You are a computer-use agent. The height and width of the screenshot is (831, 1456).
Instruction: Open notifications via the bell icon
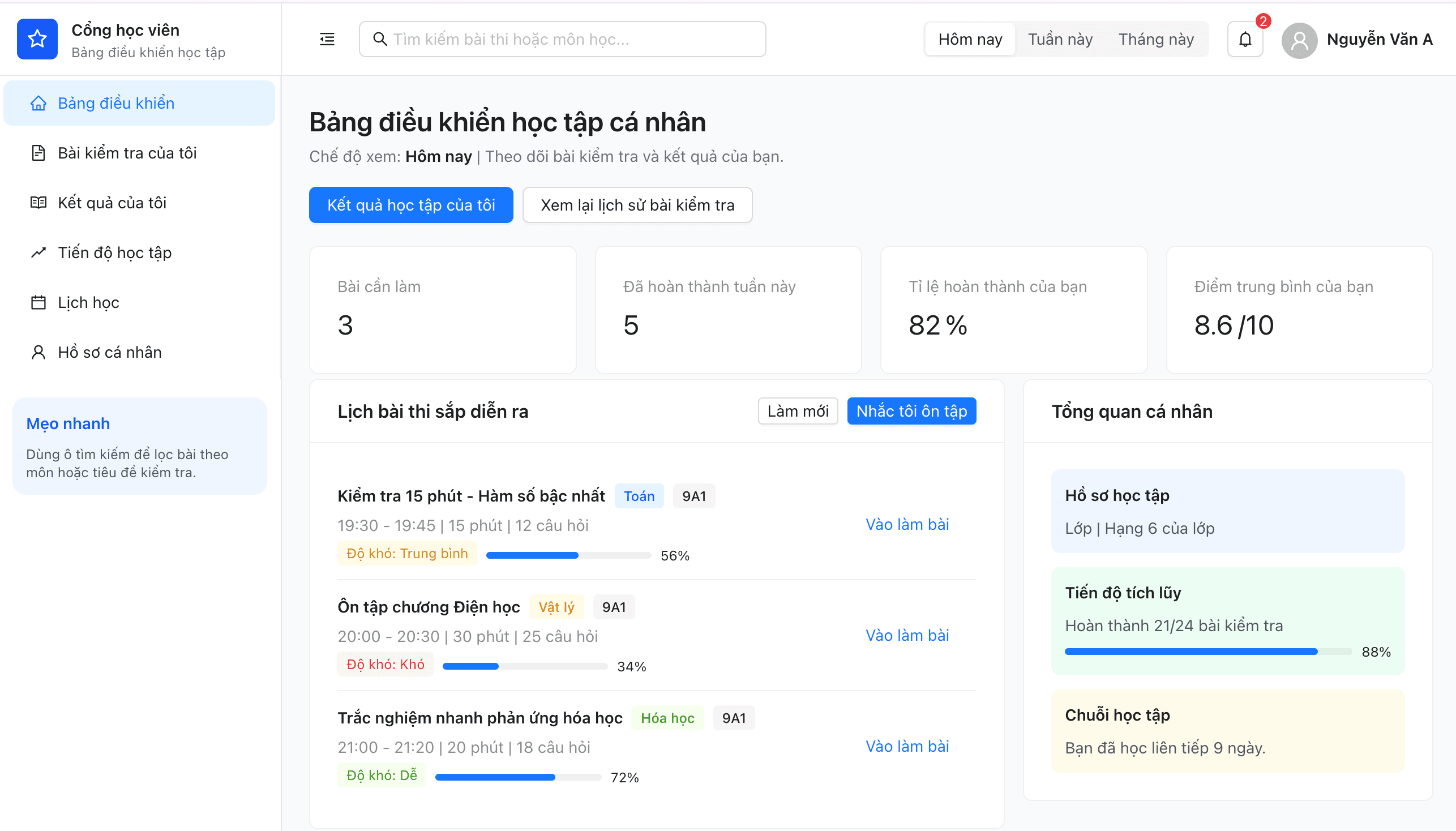(1244, 38)
